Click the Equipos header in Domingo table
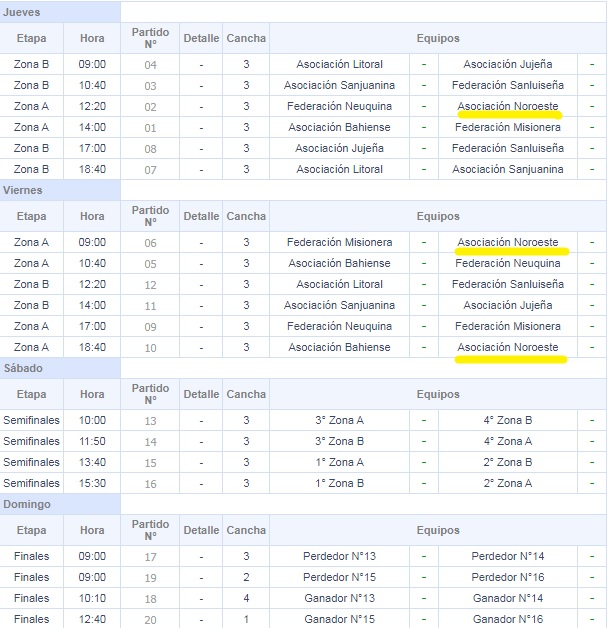 tap(438, 530)
